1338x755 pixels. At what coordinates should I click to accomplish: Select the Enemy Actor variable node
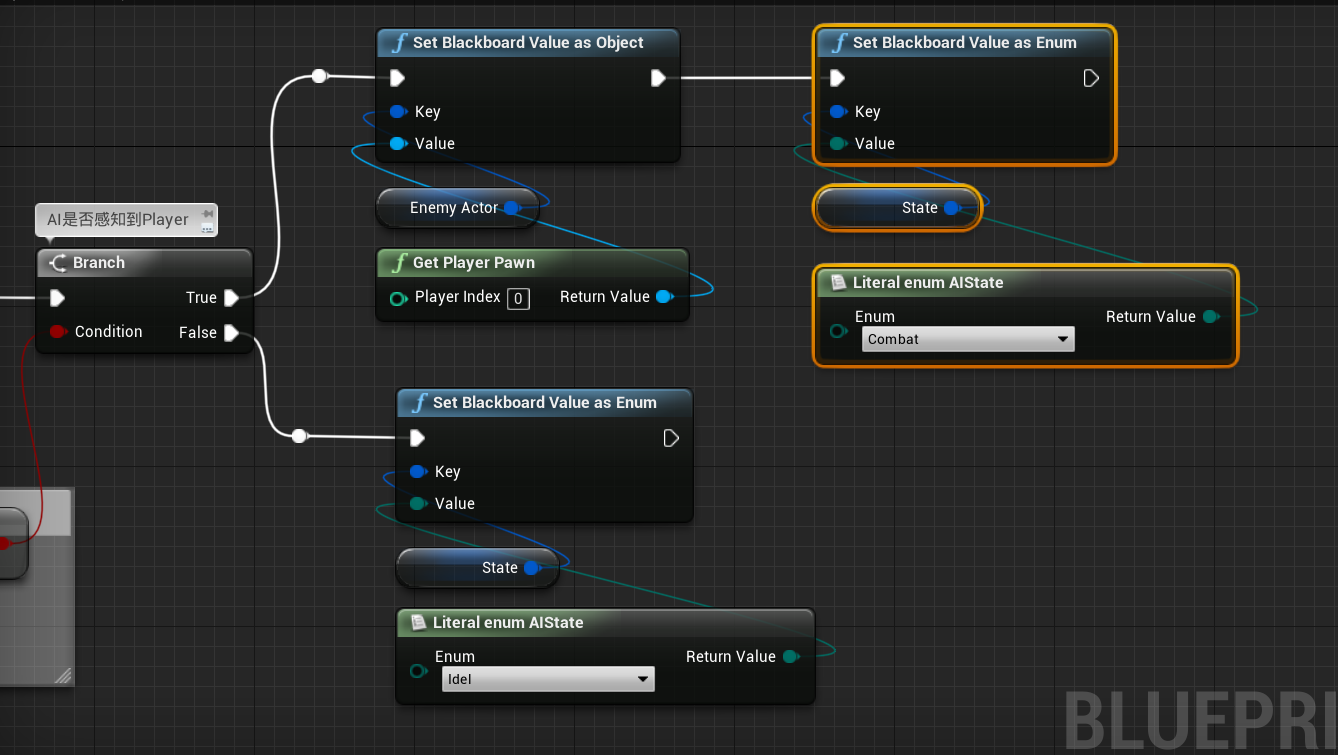tap(457, 207)
